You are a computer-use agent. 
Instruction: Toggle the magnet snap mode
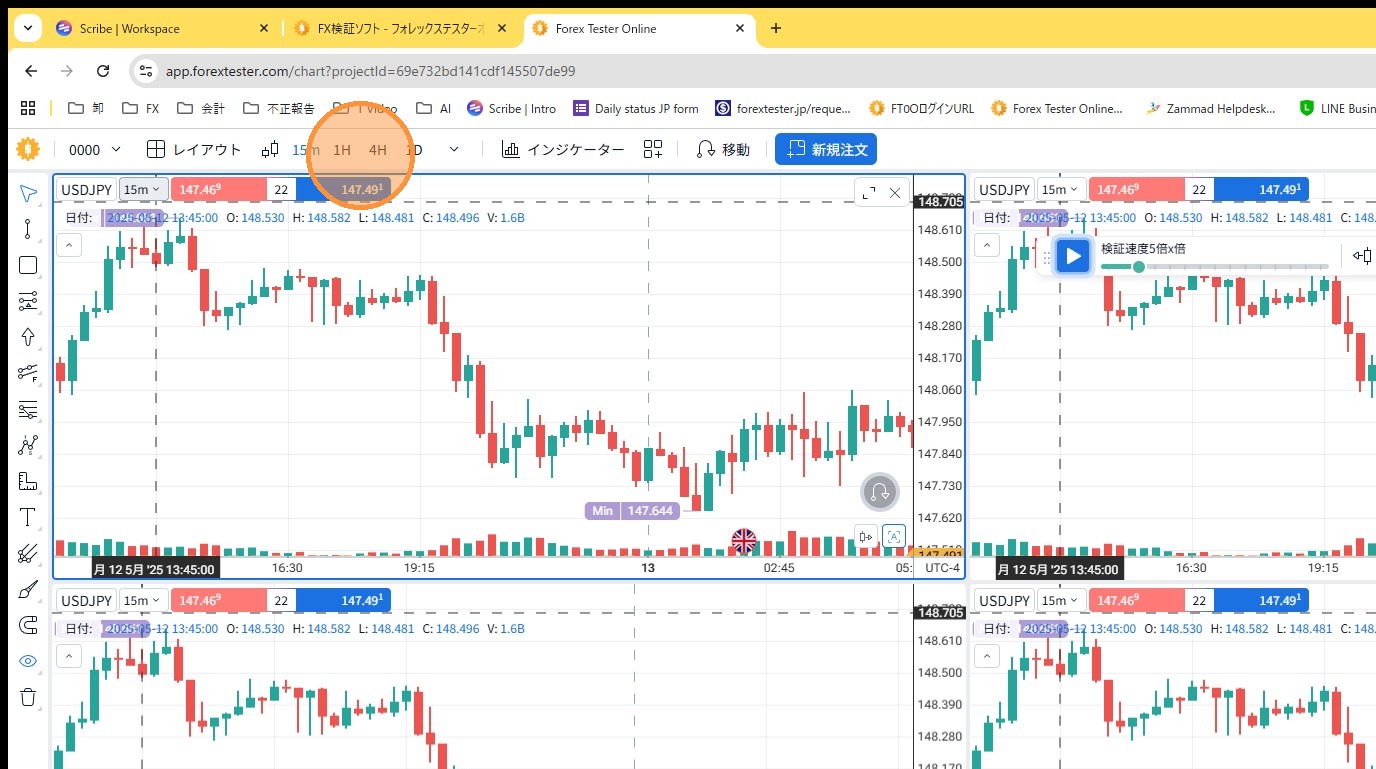[28, 625]
